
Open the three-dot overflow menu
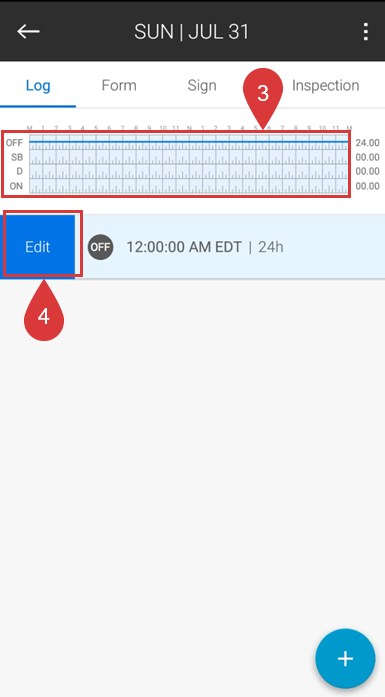pyautogui.click(x=365, y=32)
